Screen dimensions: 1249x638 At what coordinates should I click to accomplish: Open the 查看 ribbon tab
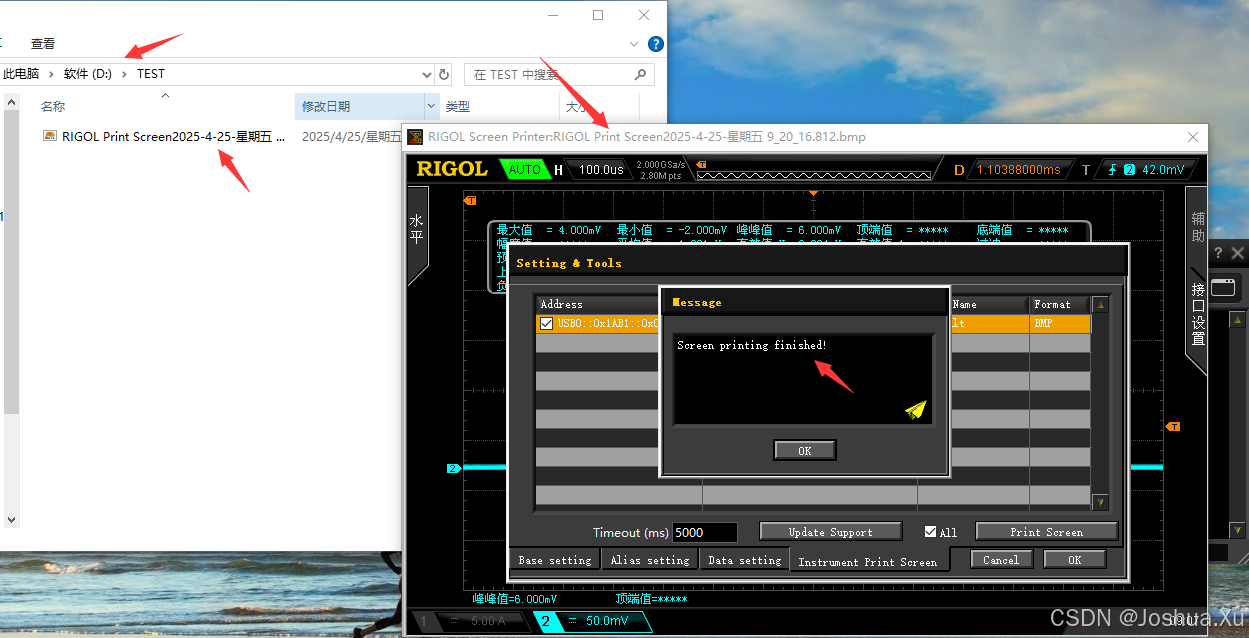[43, 44]
